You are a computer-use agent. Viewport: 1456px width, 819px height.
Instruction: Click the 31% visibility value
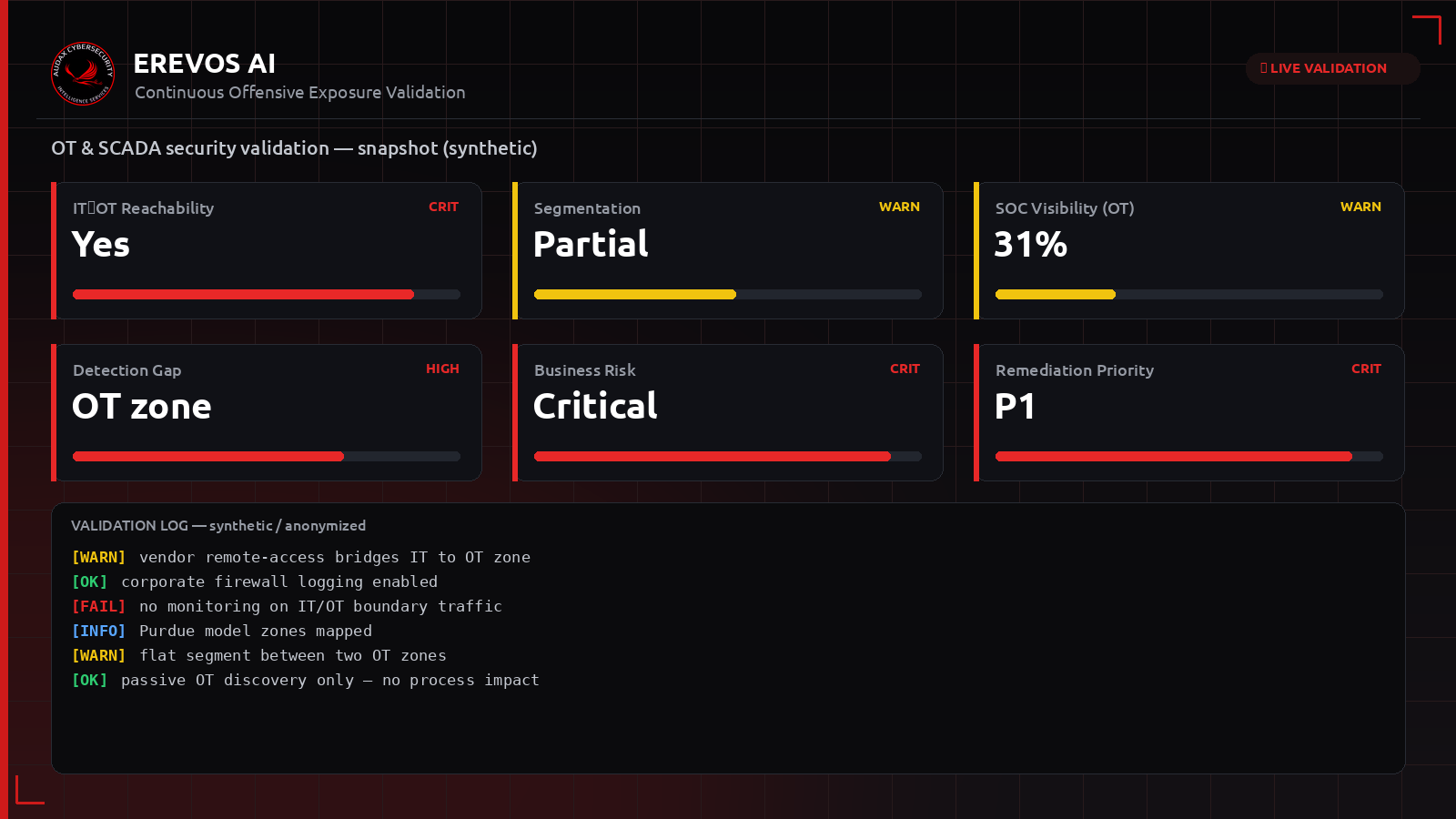(x=1030, y=245)
